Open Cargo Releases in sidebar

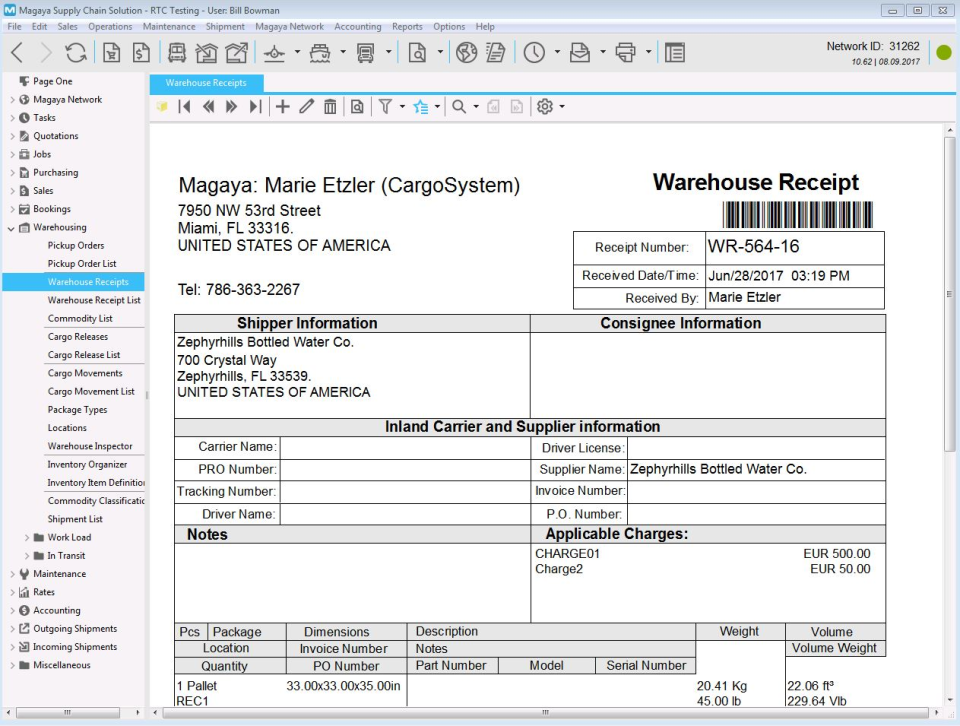click(78, 337)
